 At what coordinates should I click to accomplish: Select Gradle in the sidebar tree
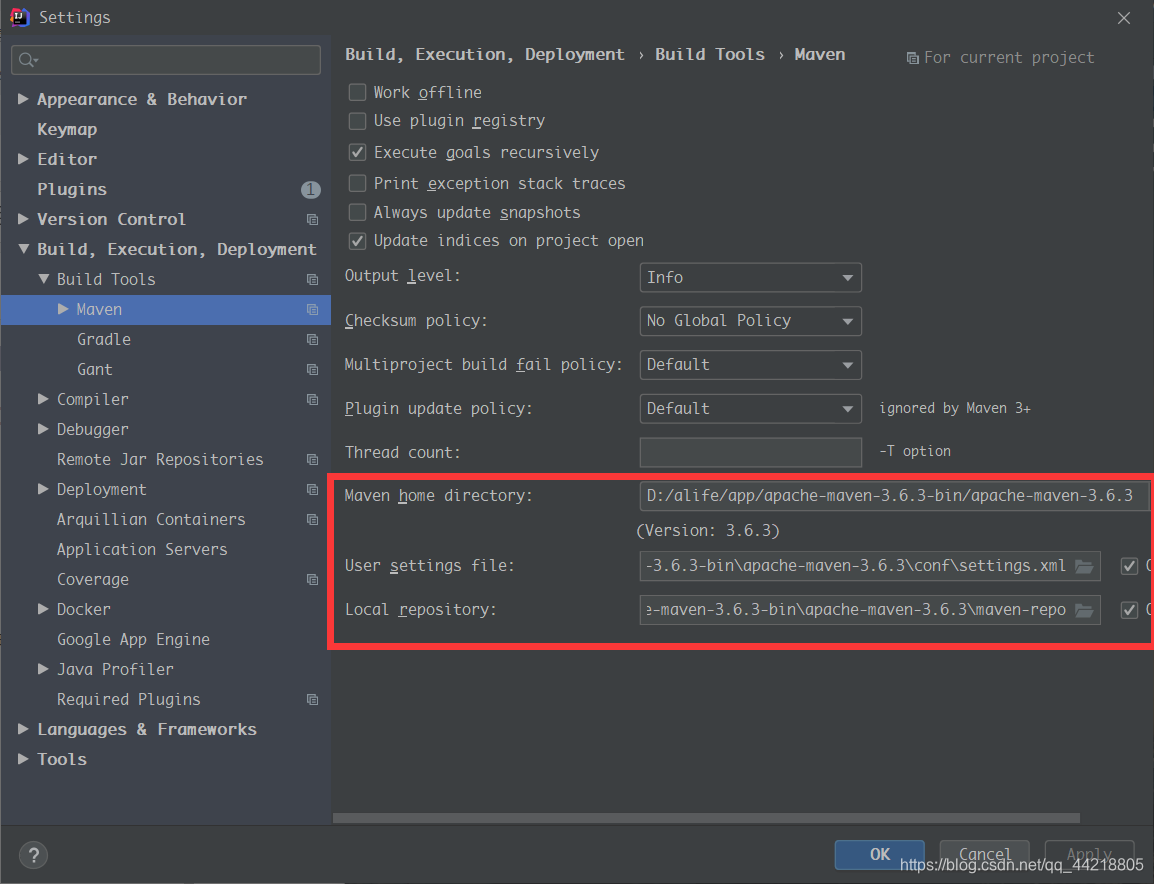click(x=104, y=339)
